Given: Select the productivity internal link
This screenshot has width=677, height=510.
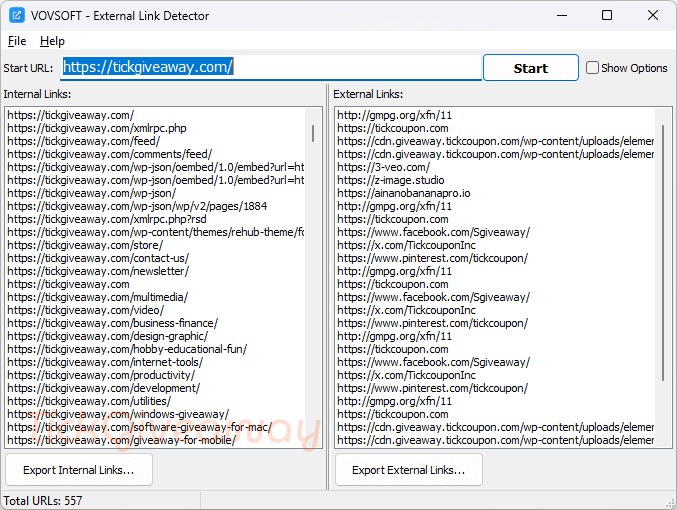Looking at the screenshot, I should coord(155,375).
